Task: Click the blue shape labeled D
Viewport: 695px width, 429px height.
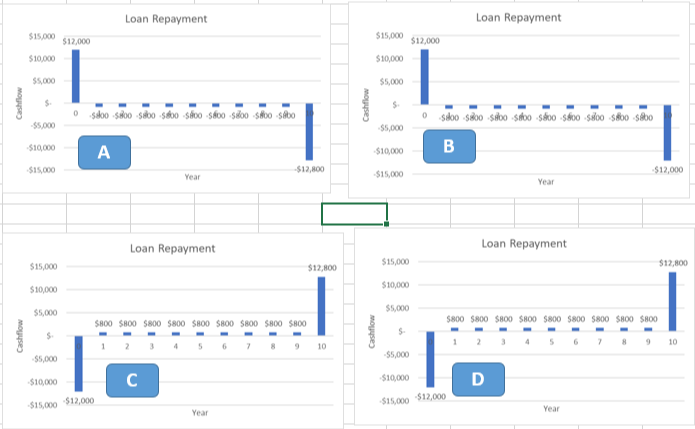Action: [478, 379]
